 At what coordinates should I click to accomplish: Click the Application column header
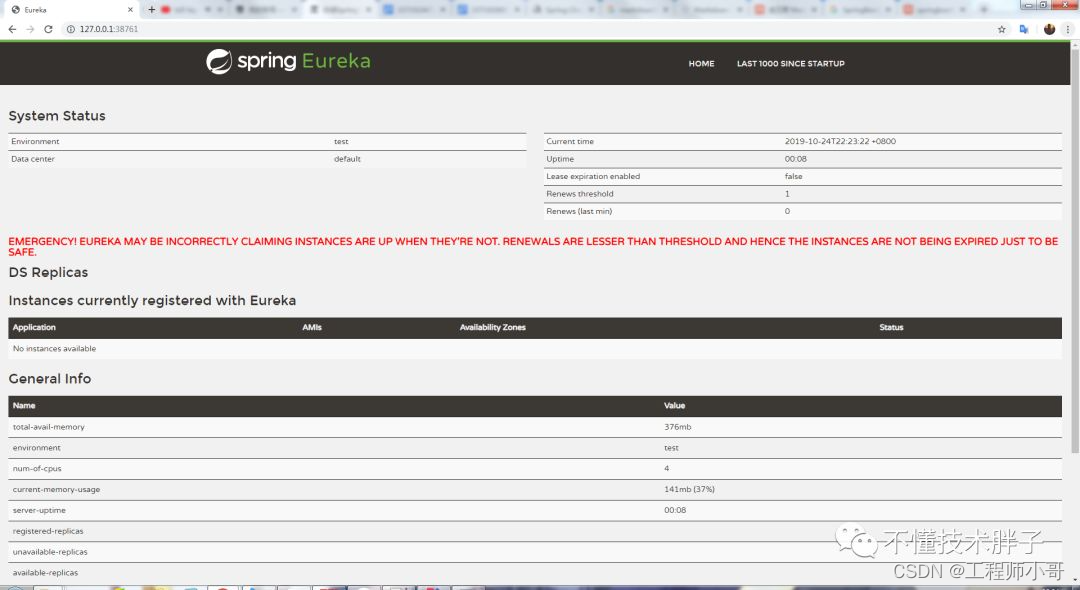(x=34, y=327)
